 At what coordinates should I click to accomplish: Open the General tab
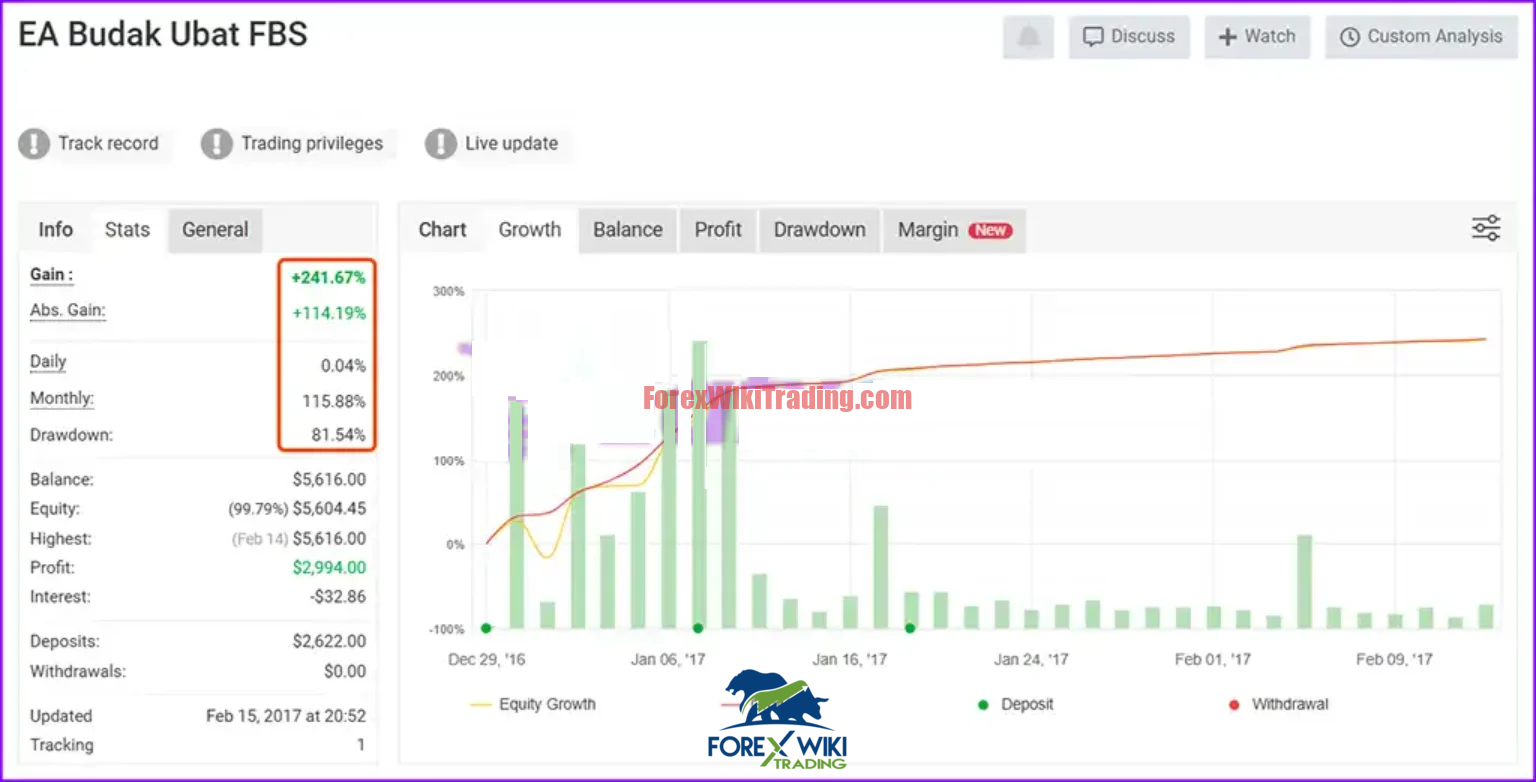[x=215, y=230]
